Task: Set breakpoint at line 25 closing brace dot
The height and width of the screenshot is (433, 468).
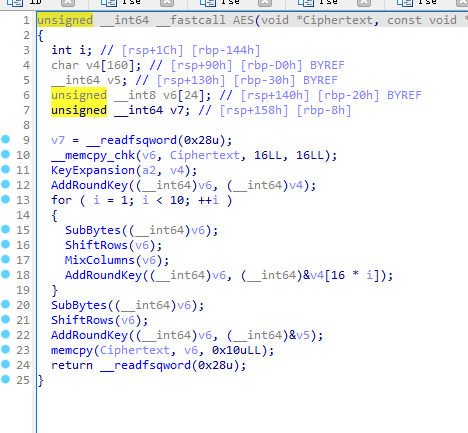Action: pyautogui.click(x=6, y=379)
